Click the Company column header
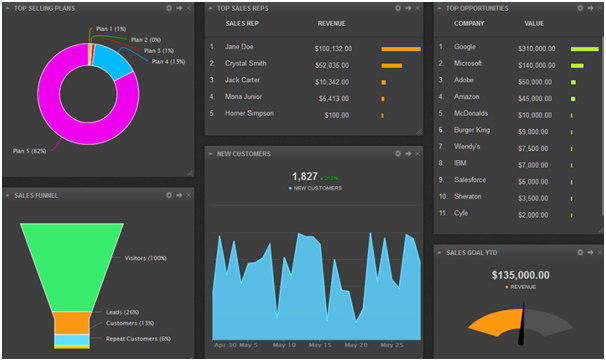 point(469,24)
